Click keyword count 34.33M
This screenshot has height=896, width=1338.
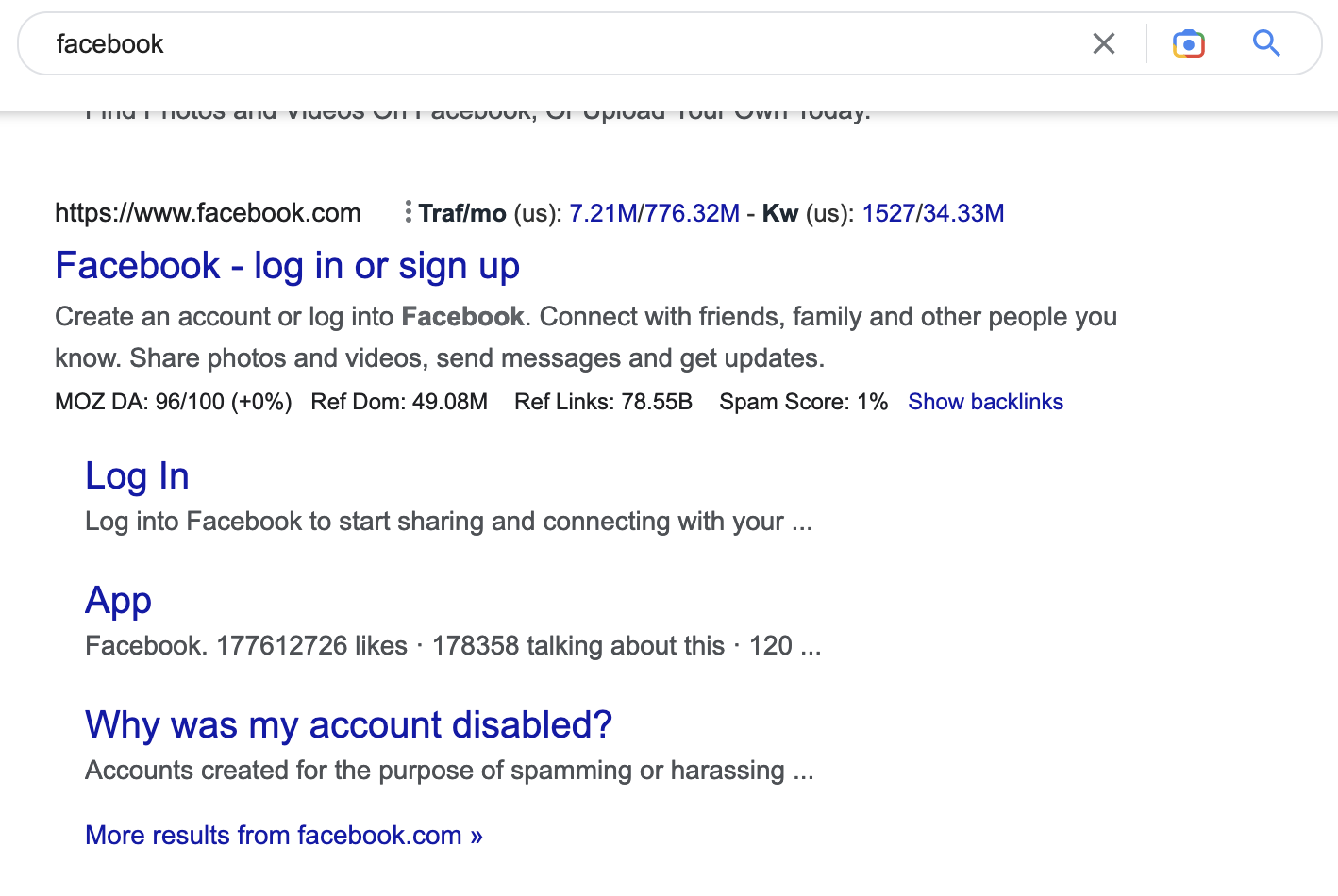[963, 213]
